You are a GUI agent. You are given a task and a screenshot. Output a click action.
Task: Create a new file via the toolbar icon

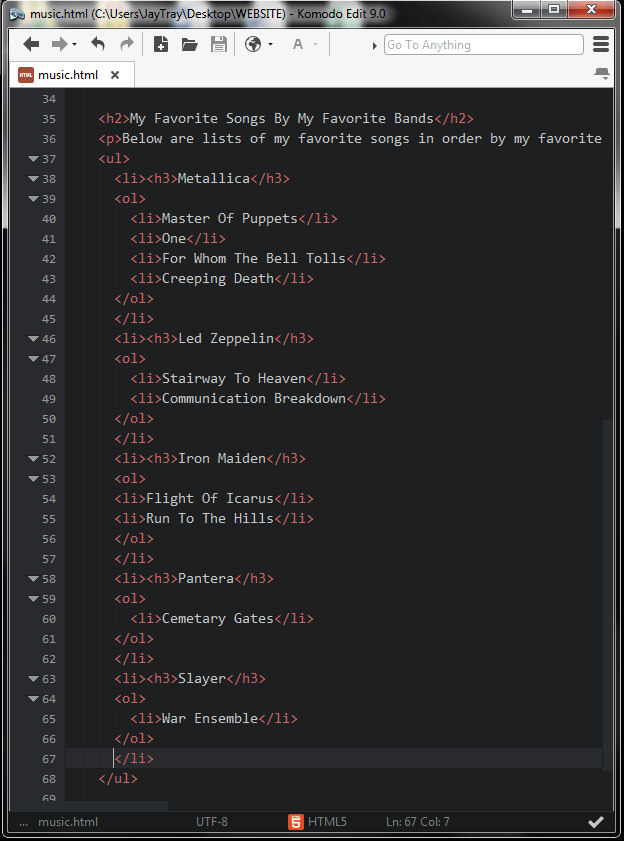pyautogui.click(x=159, y=44)
